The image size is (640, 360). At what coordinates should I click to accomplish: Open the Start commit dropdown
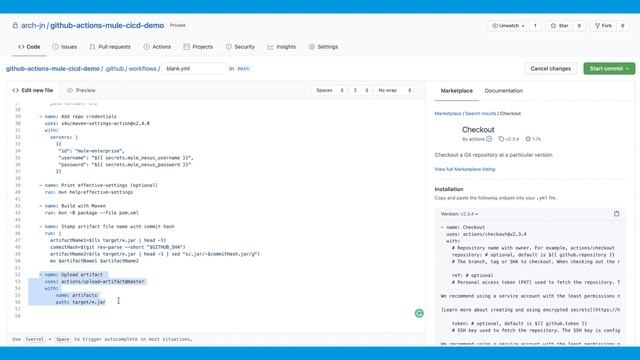[609, 69]
